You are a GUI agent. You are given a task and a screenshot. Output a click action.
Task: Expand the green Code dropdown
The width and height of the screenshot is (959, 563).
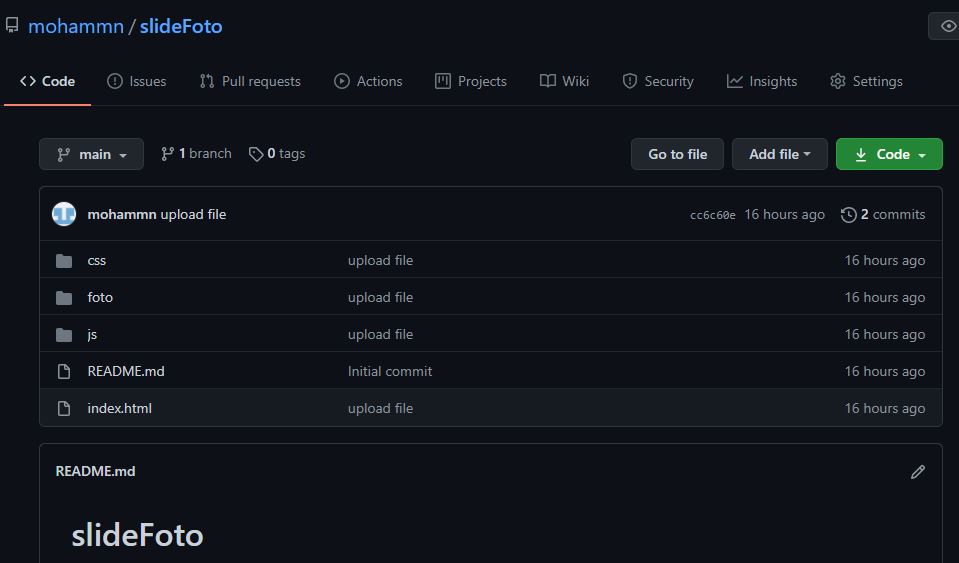(889, 154)
